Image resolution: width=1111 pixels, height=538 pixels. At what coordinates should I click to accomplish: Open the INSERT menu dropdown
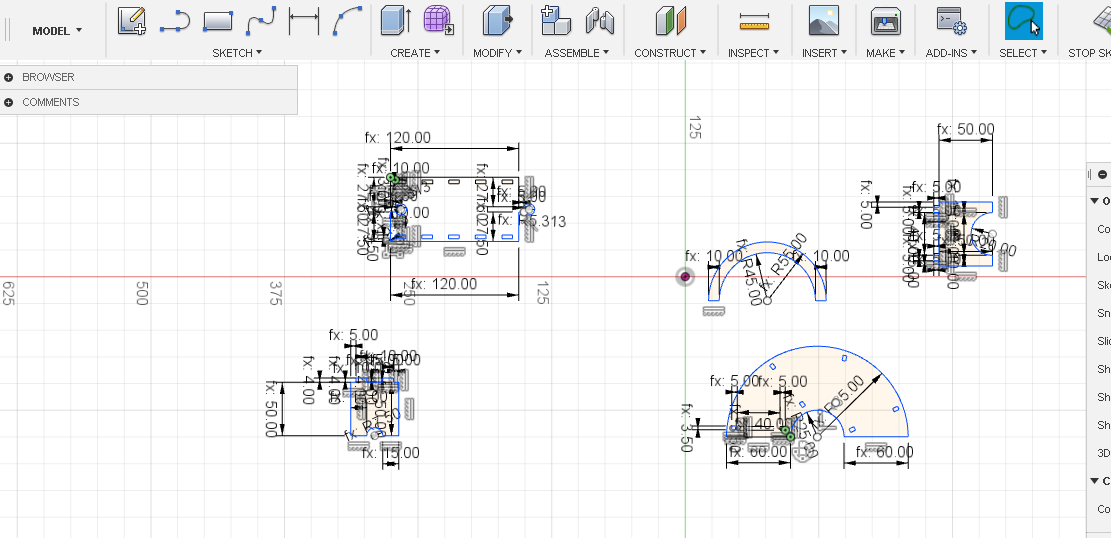[825, 53]
